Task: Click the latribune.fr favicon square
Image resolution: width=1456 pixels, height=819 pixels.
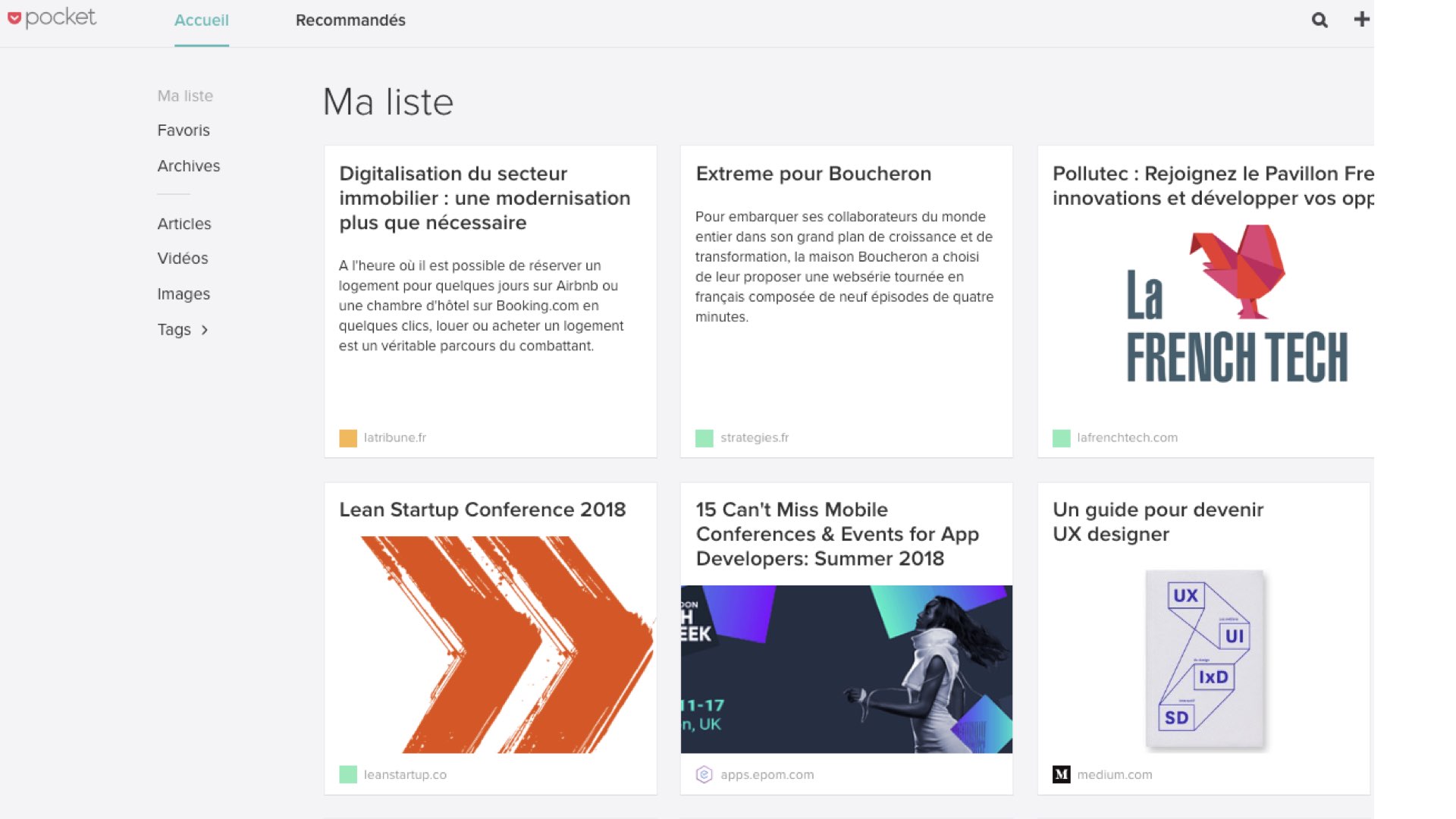Action: pos(348,438)
